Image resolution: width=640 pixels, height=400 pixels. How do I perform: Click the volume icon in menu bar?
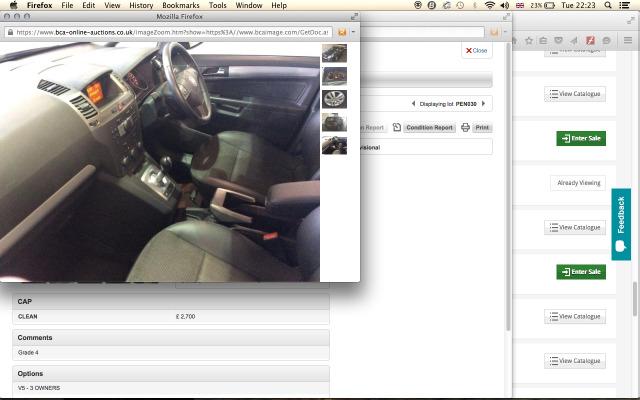pos(504,5)
